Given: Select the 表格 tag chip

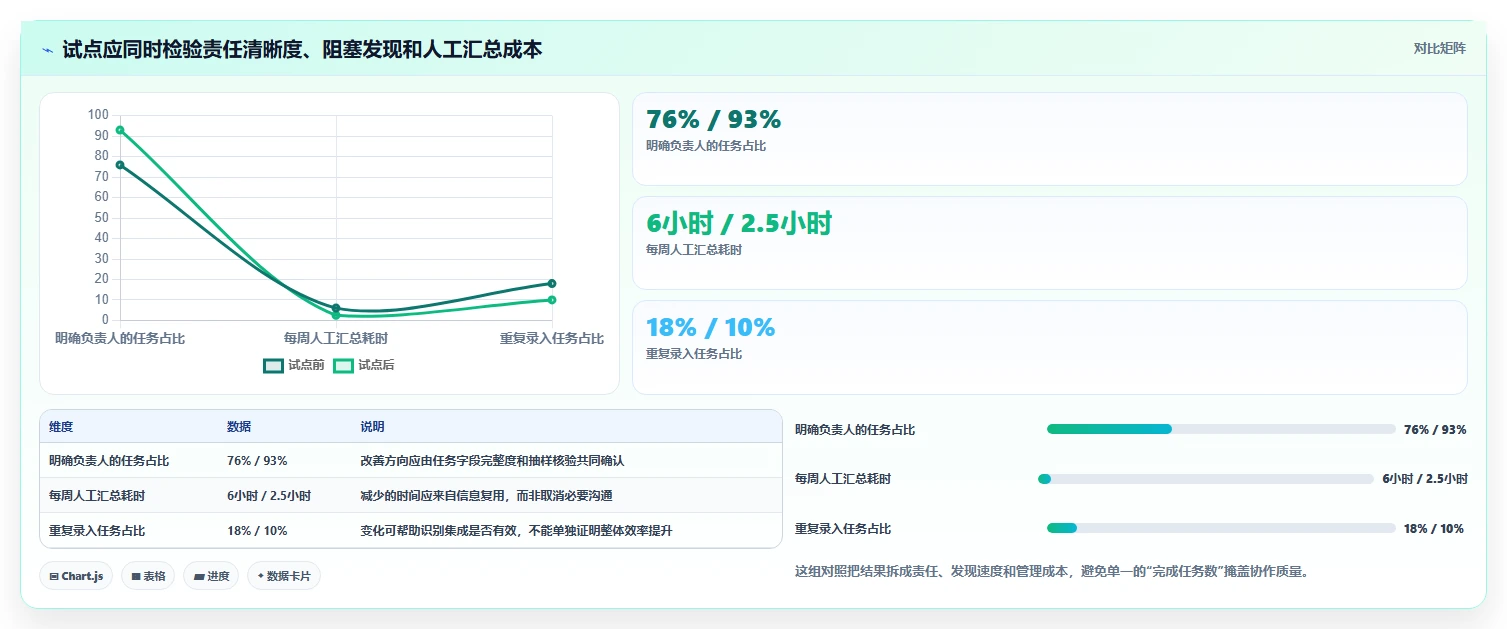Looking at the screenshot, I should [x=148, y=576].
